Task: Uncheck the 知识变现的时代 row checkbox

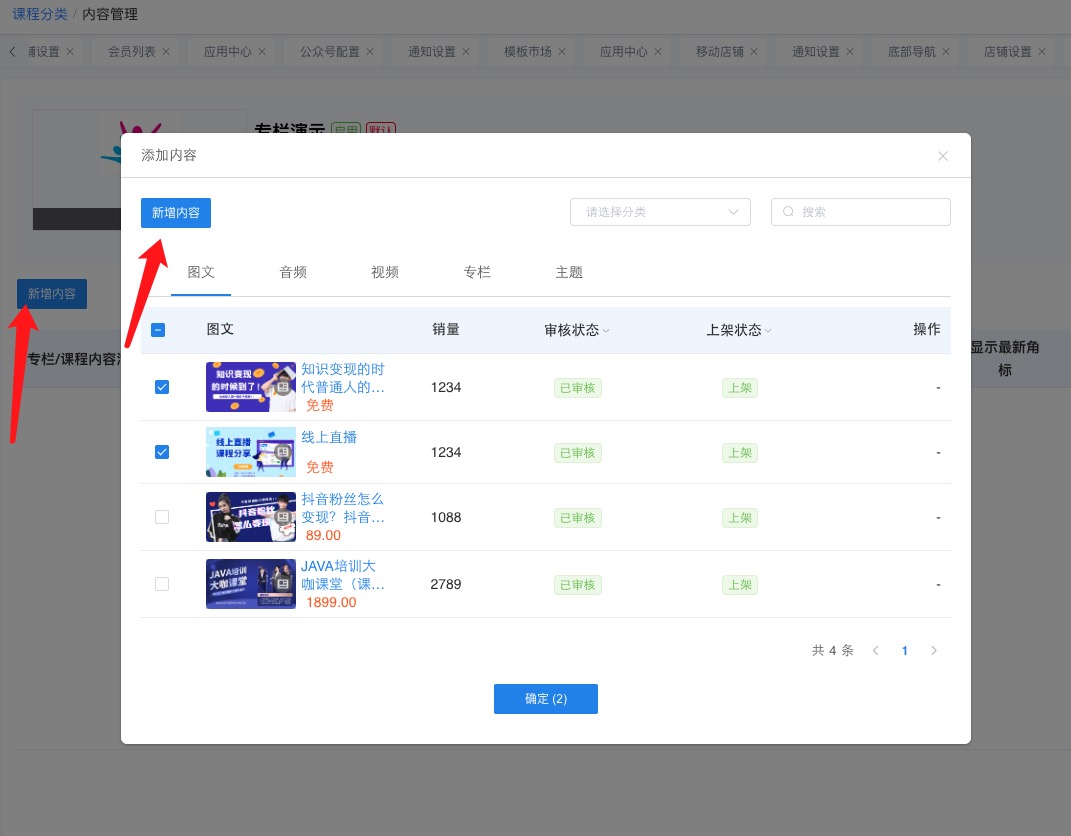Action: click(x=162, y=387)
